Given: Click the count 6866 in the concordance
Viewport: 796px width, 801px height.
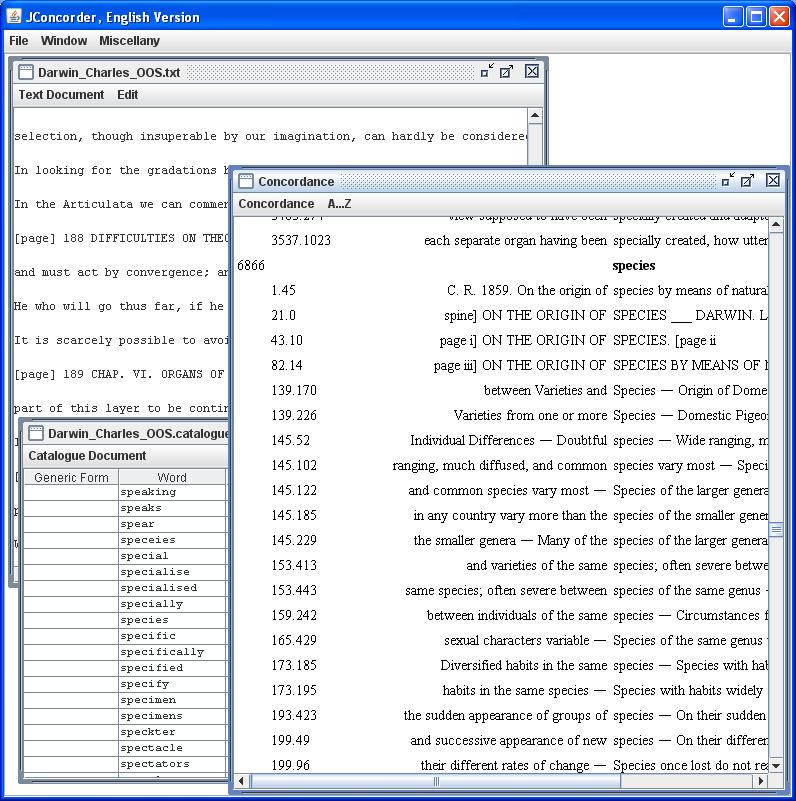Looking at the screenshot, I should coord(251,266).
